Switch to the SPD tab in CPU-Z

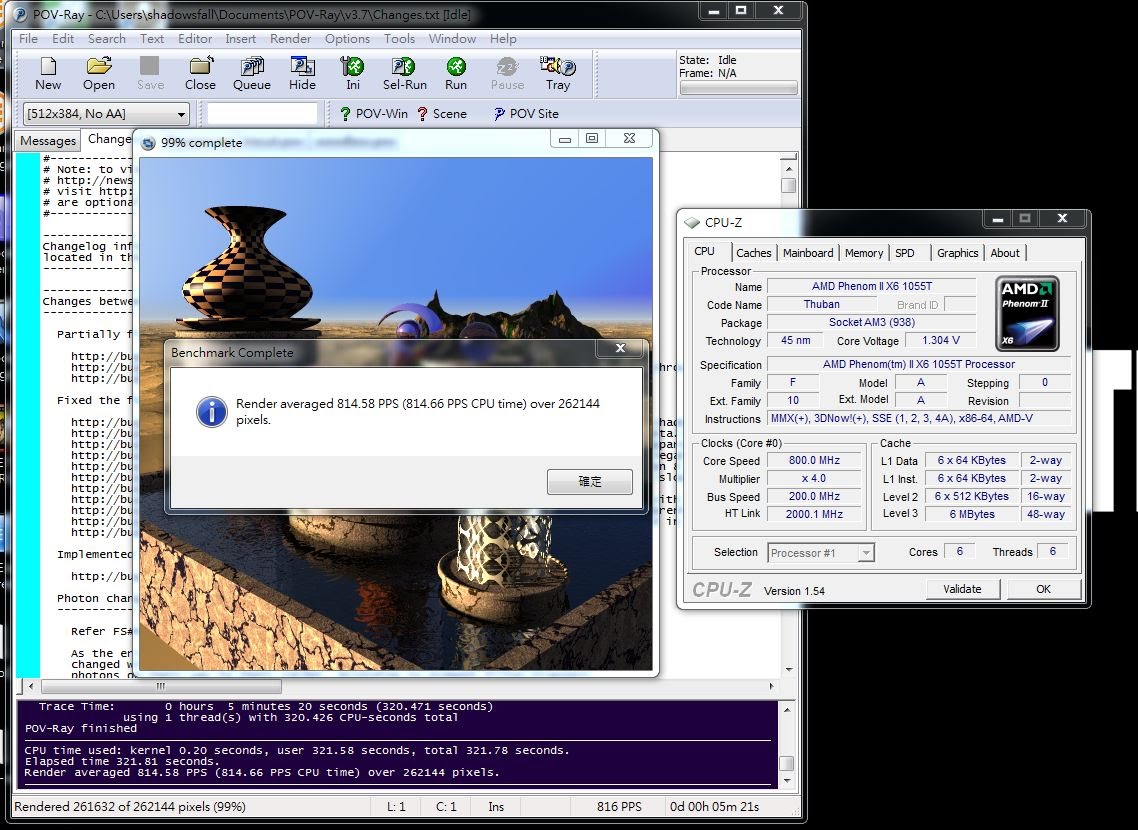(x=905, y=253)
